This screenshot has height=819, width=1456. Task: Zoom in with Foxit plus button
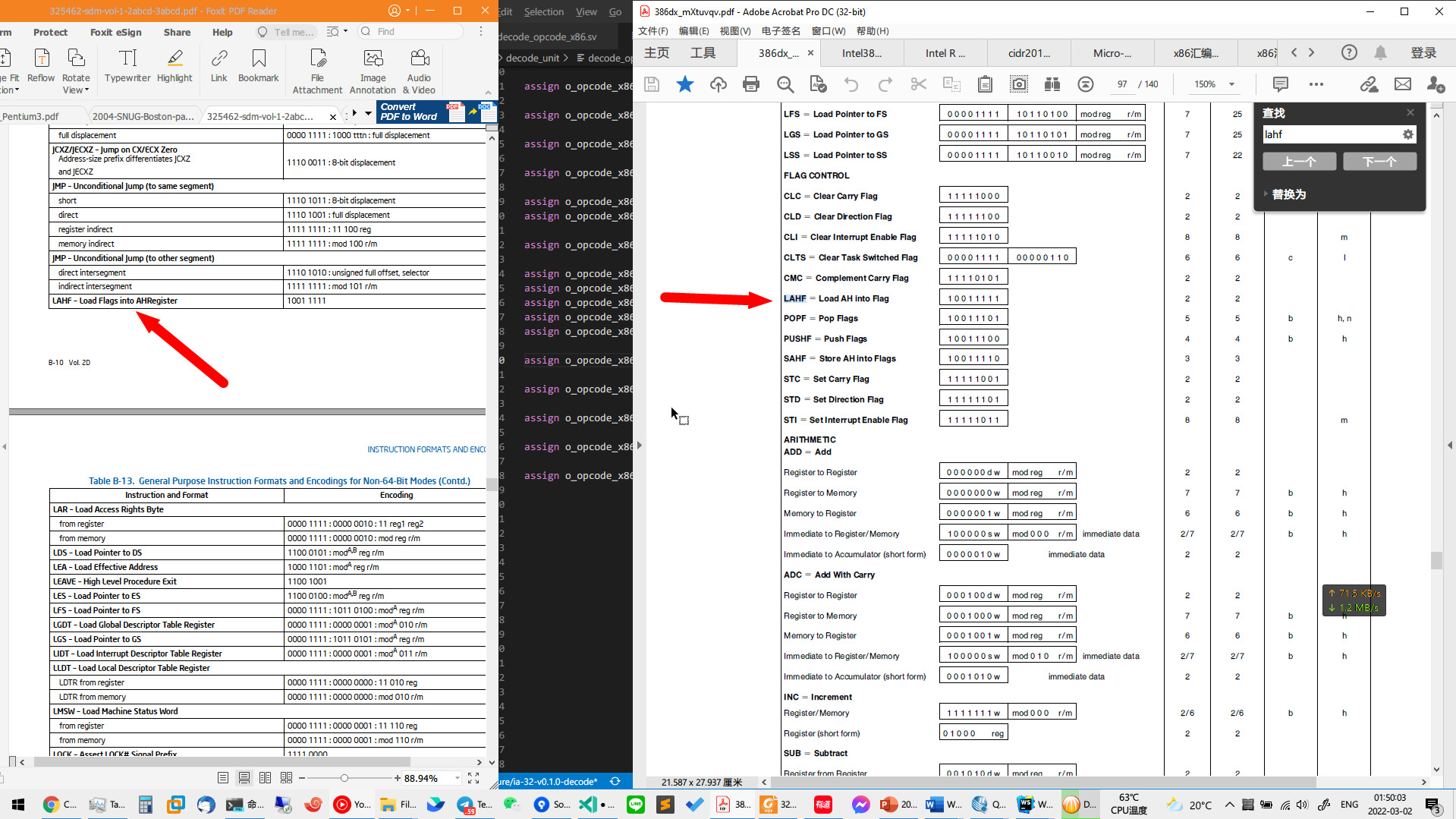tap(398, 778)
